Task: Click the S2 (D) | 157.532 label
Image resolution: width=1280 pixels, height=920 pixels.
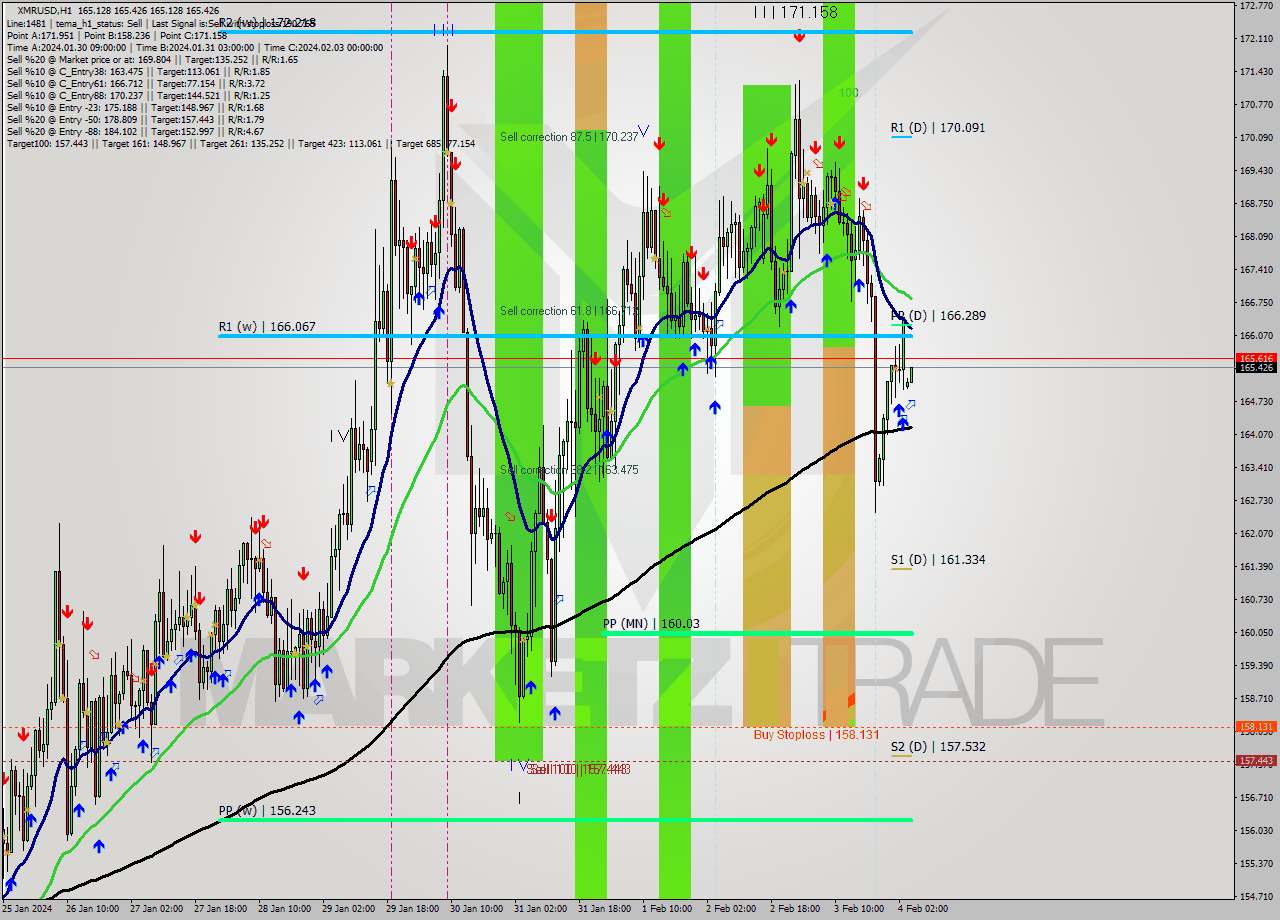Action: coord(938,747)
